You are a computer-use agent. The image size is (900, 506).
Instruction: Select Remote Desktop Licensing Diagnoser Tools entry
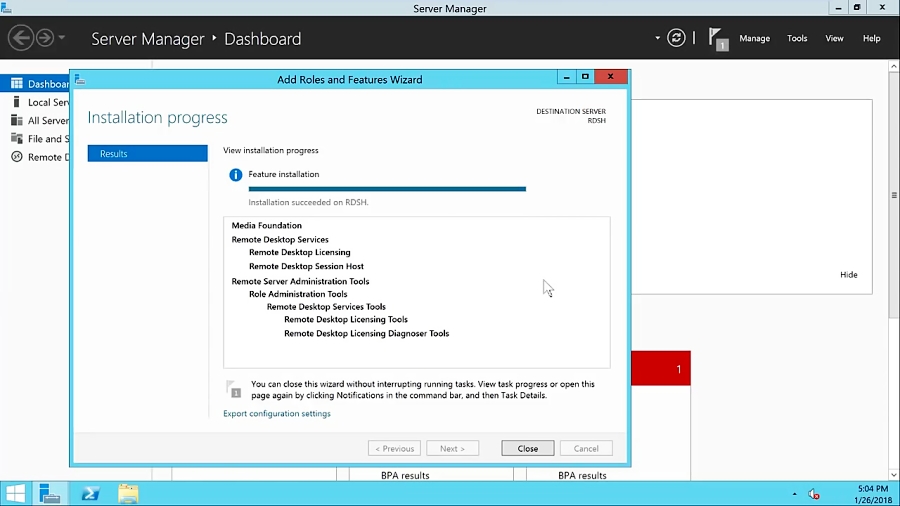367,333
